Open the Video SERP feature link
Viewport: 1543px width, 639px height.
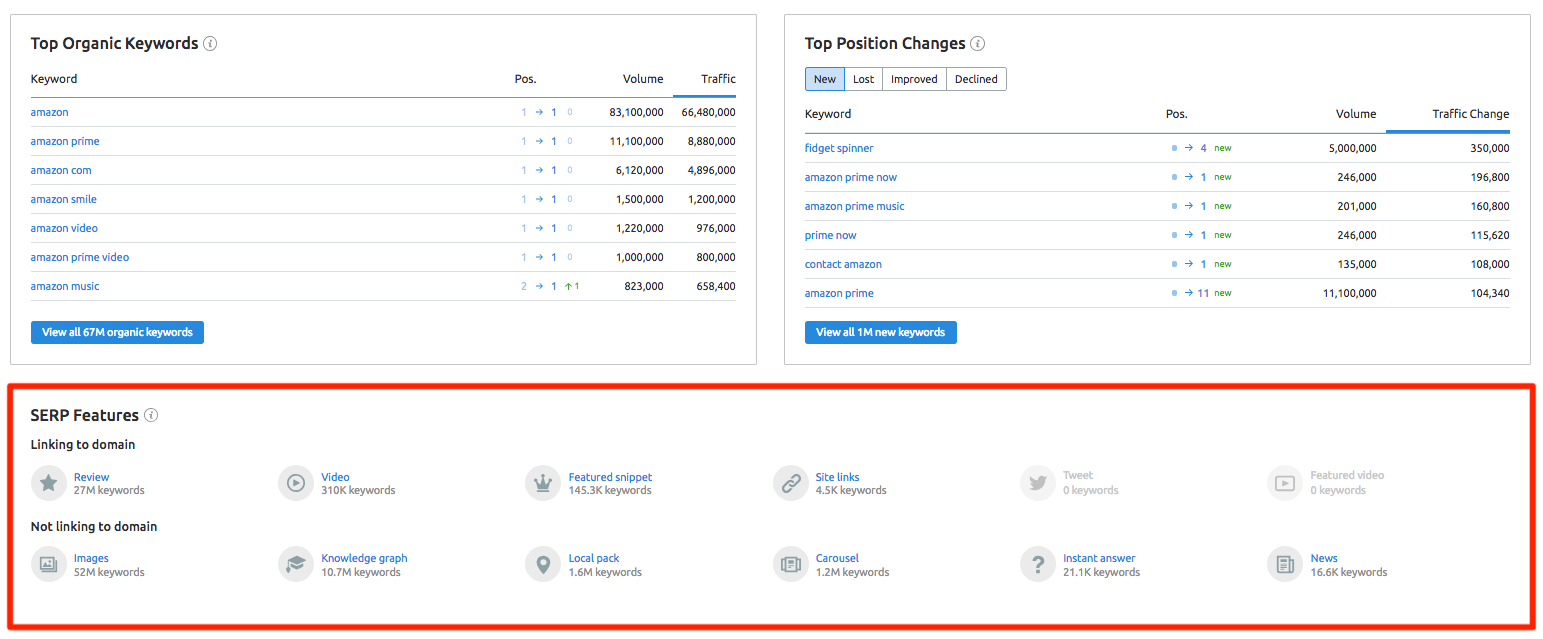point(336,477)
